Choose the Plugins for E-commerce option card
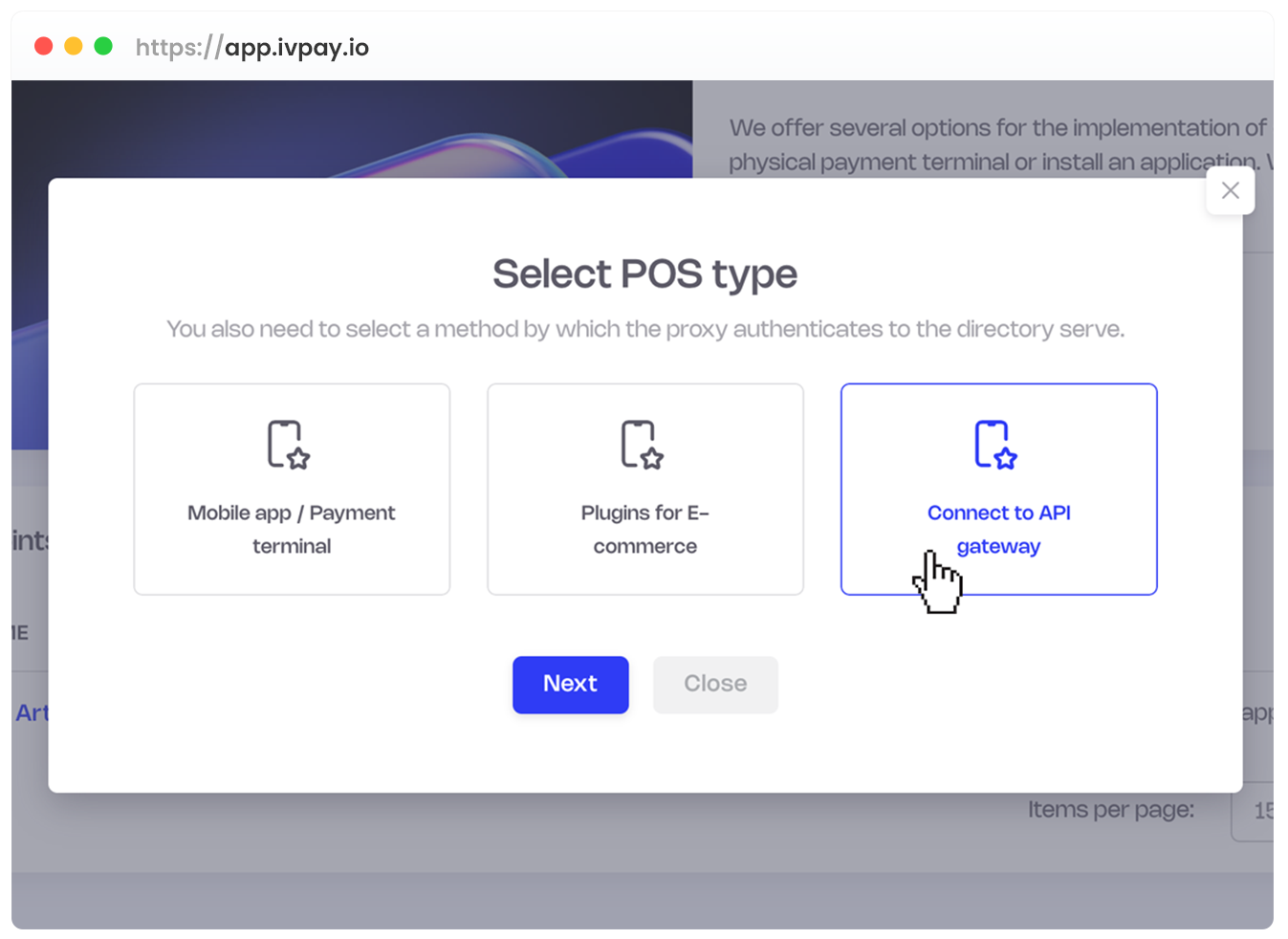Screen dimensions: 1288x939 point(644,489)
